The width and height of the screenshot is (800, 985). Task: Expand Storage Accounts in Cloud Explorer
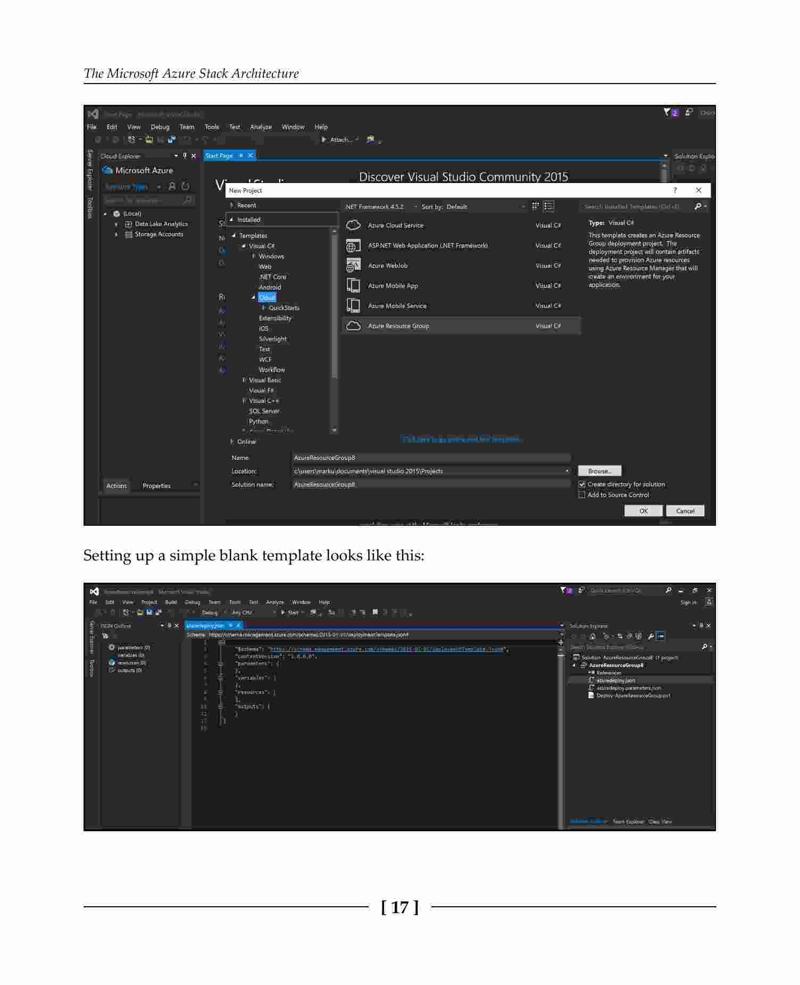coord(116,235)
